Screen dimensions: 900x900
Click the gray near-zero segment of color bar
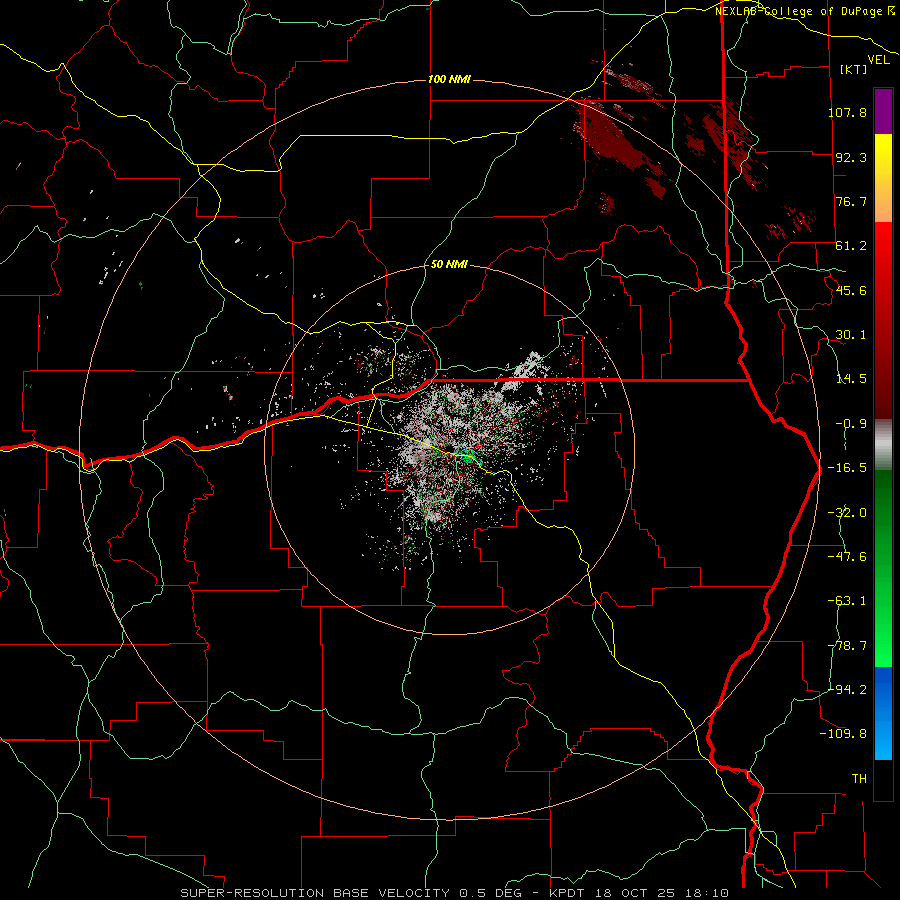click(883, 445)
